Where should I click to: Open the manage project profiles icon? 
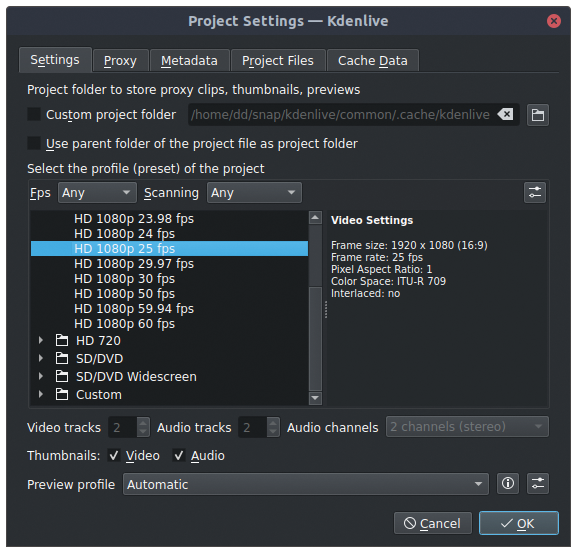[x=534, y=192]
